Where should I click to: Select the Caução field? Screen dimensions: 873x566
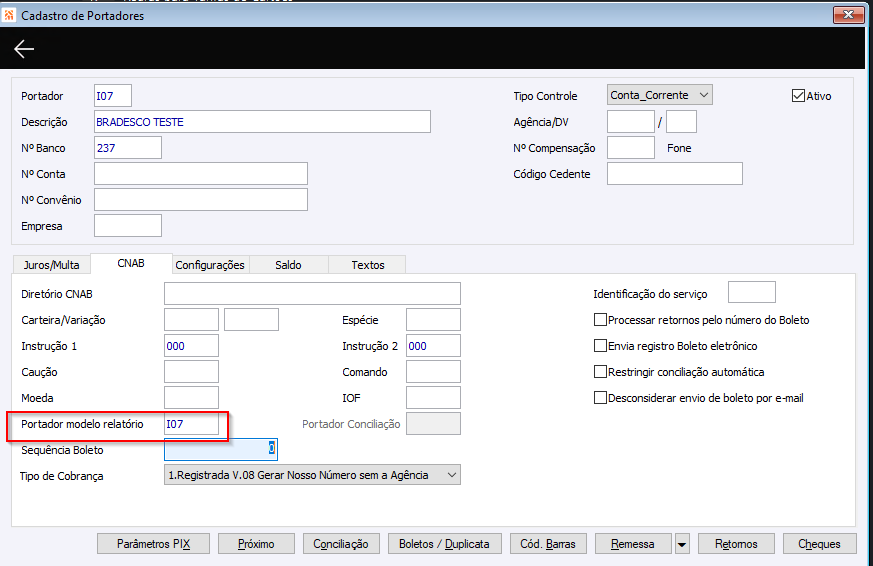192,372
